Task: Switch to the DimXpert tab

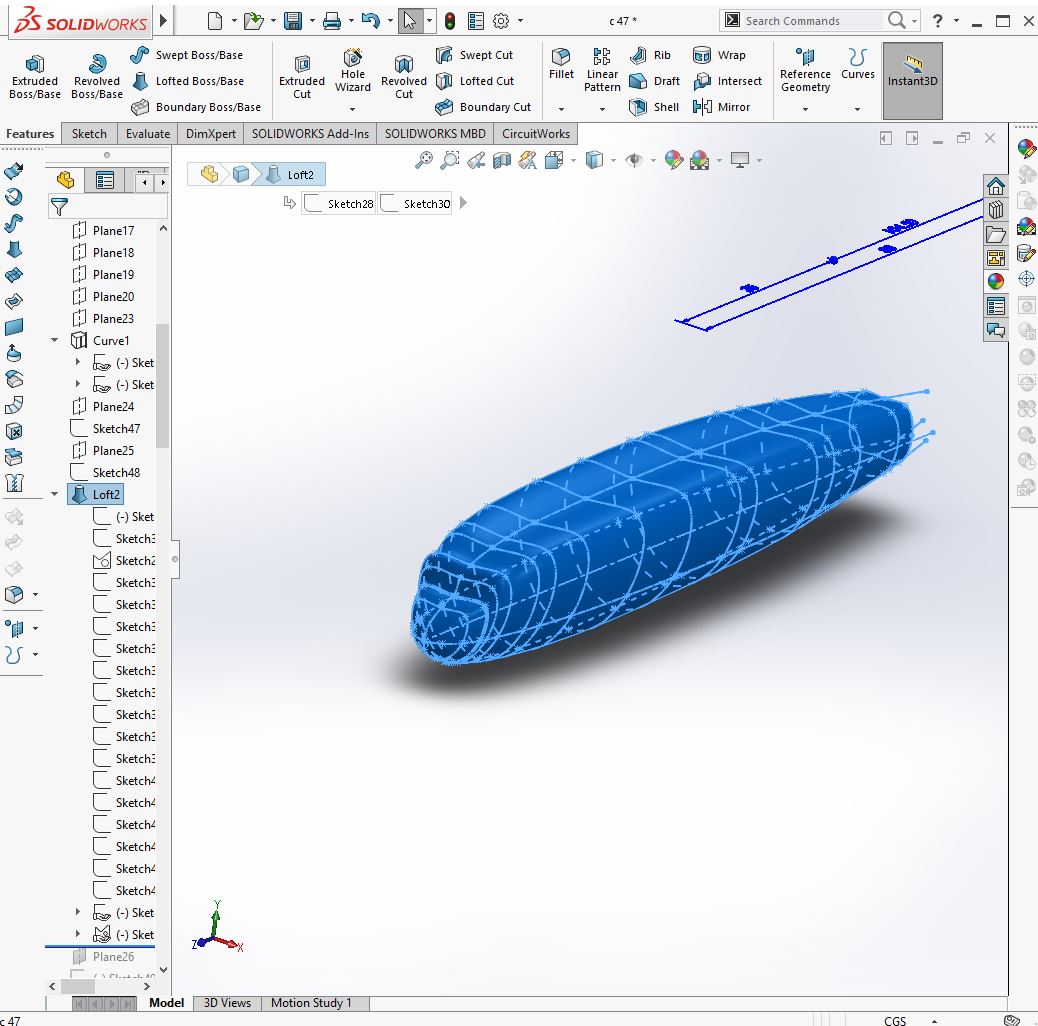Action: (211, 134)
